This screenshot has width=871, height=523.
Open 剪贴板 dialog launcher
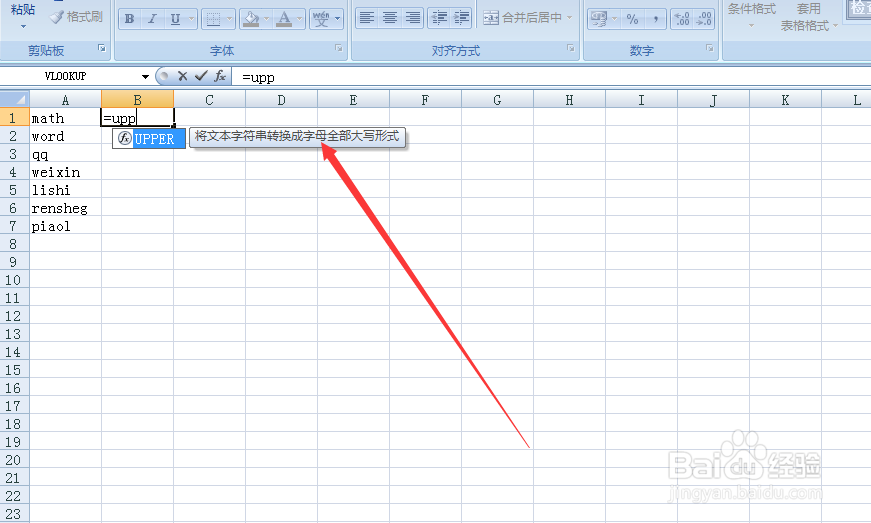102,48
